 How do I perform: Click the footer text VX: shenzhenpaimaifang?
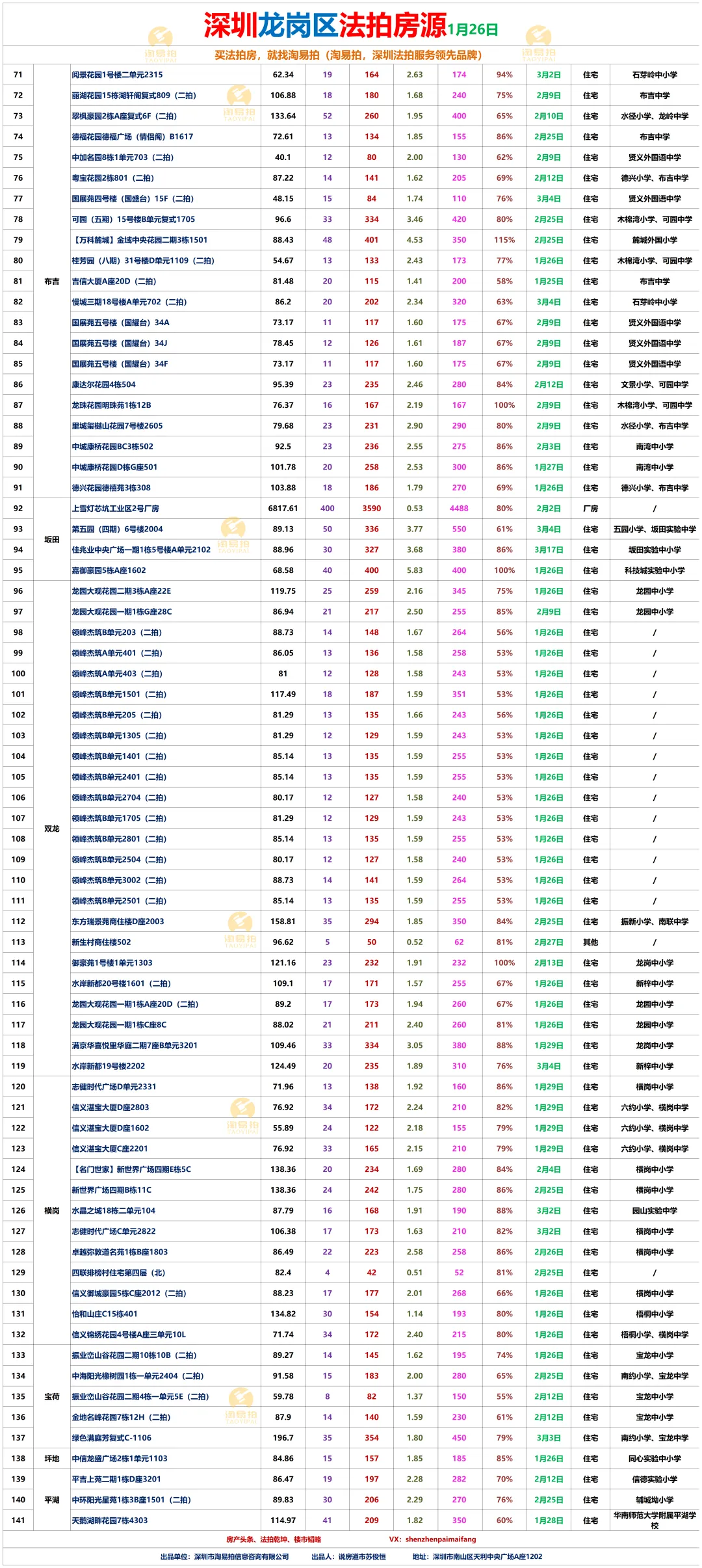coord(432,1539)
